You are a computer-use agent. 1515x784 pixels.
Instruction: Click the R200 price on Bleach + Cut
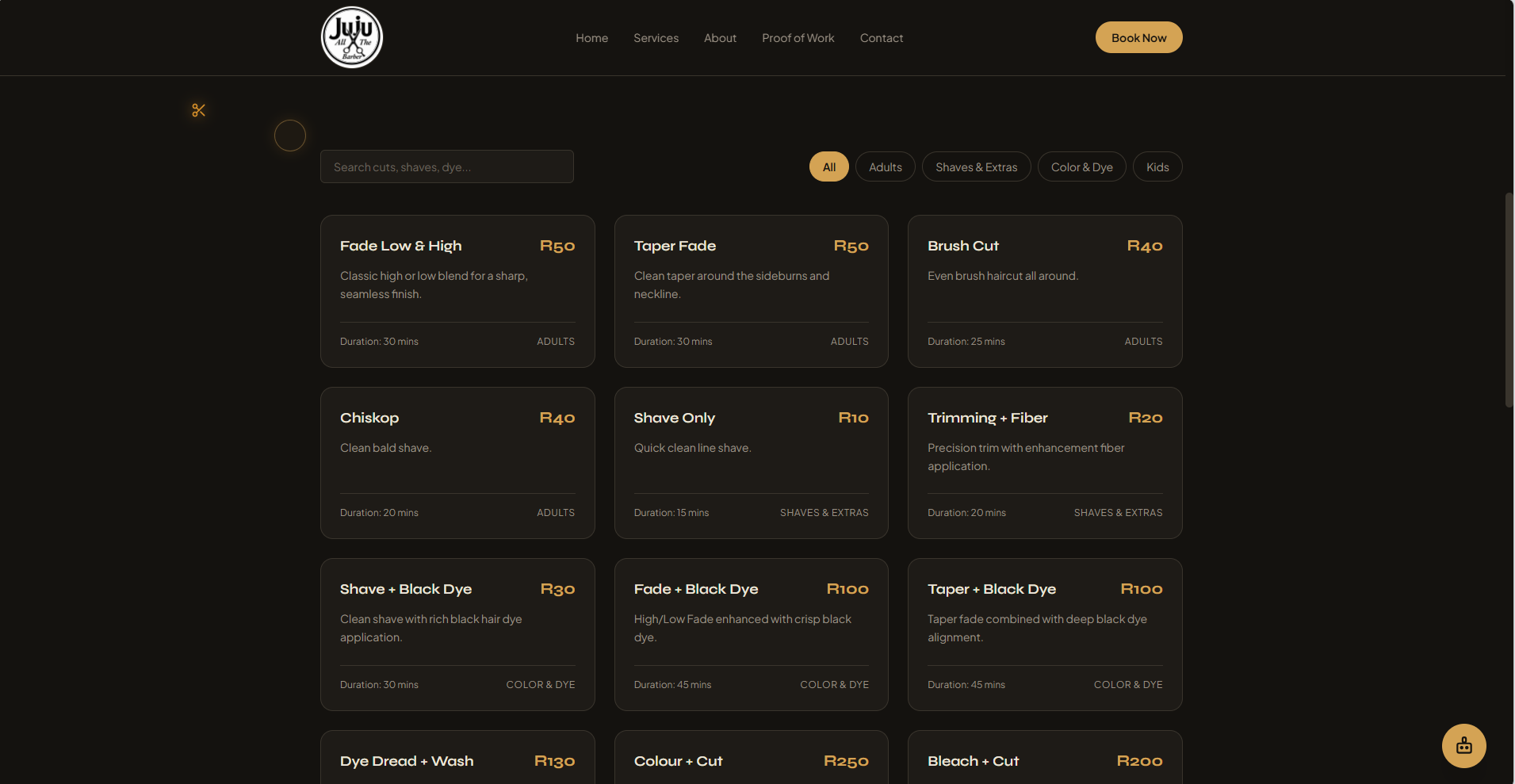click(1140, 761)
